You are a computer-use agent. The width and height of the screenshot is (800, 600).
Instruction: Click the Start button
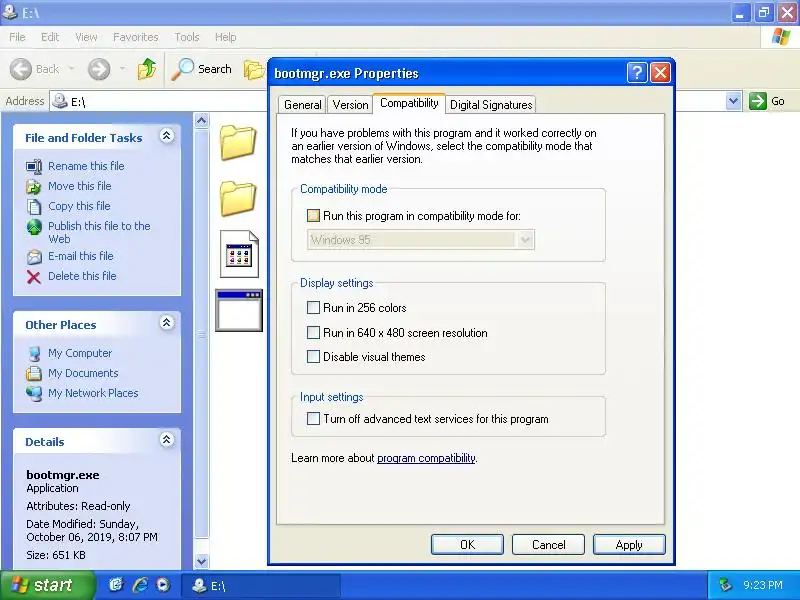coord(47,585)
